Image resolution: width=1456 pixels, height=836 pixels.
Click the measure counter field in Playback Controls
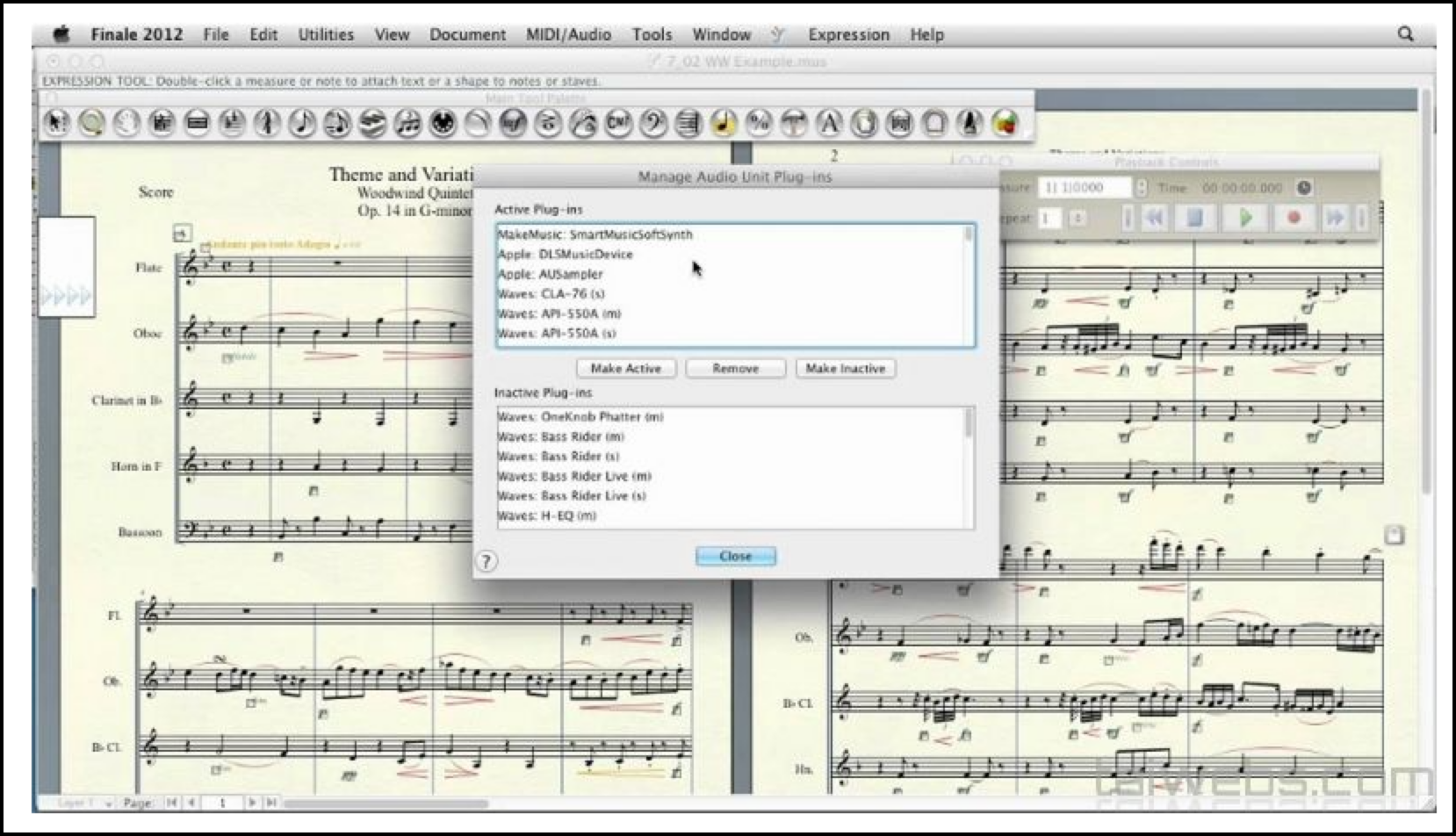coord(1085,187)
